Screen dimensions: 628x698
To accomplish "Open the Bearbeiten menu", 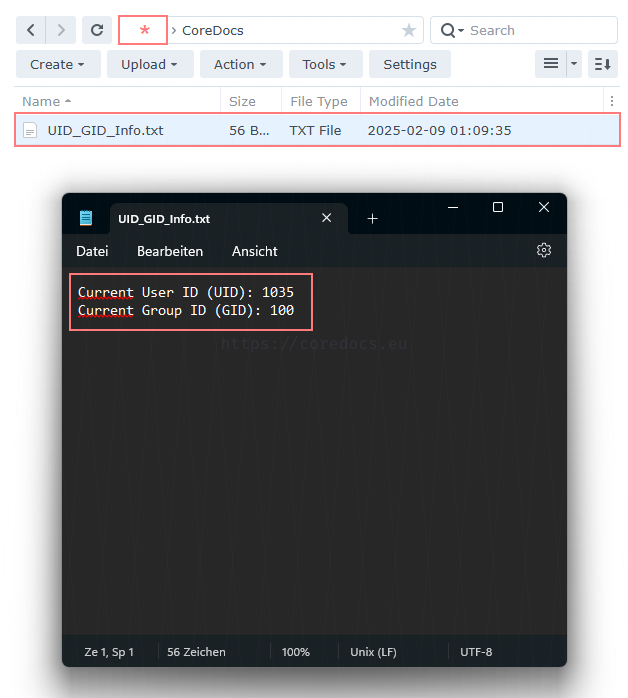I will pyautogui.click(x=170, y=251).
